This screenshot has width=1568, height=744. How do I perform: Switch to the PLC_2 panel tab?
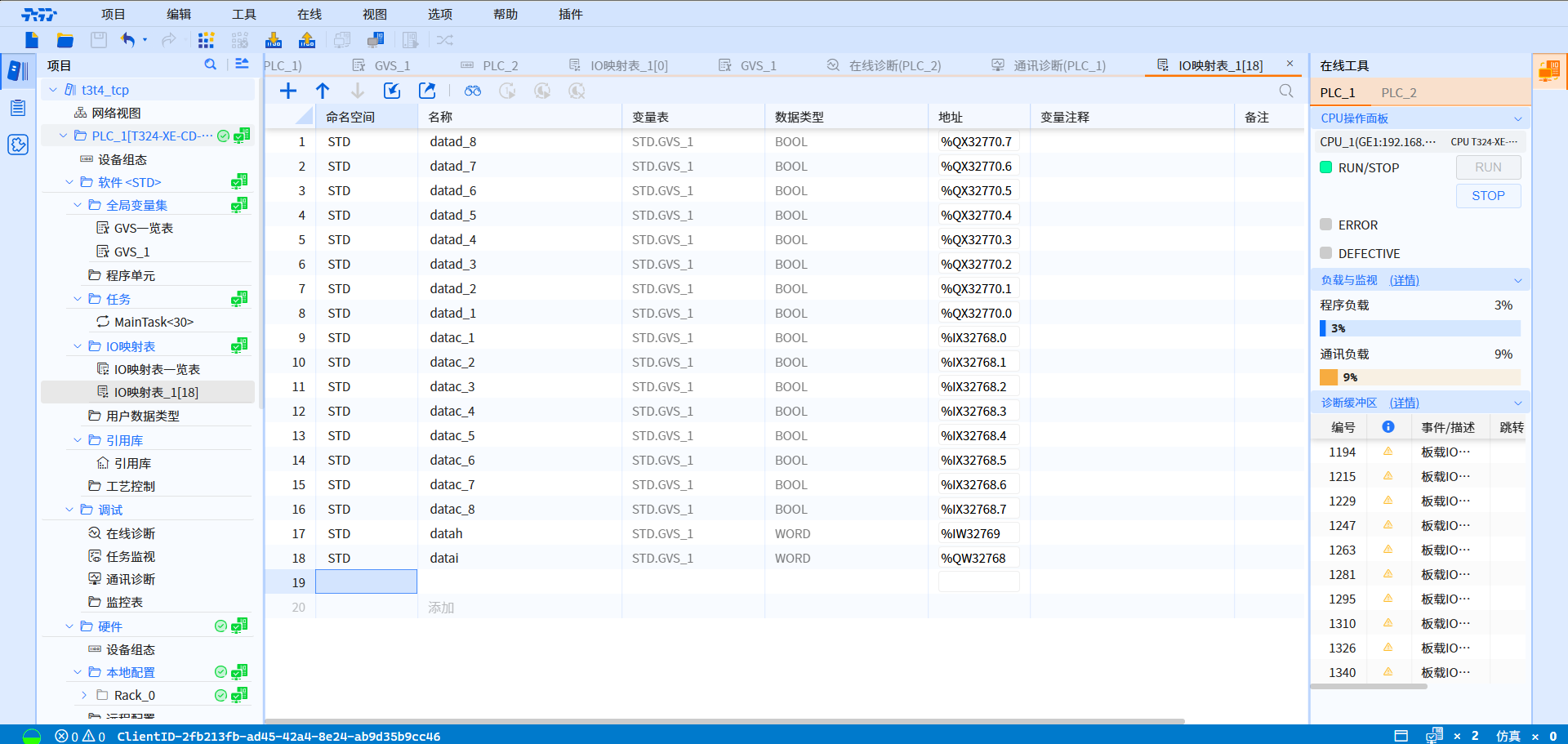tap(1398, 92)
